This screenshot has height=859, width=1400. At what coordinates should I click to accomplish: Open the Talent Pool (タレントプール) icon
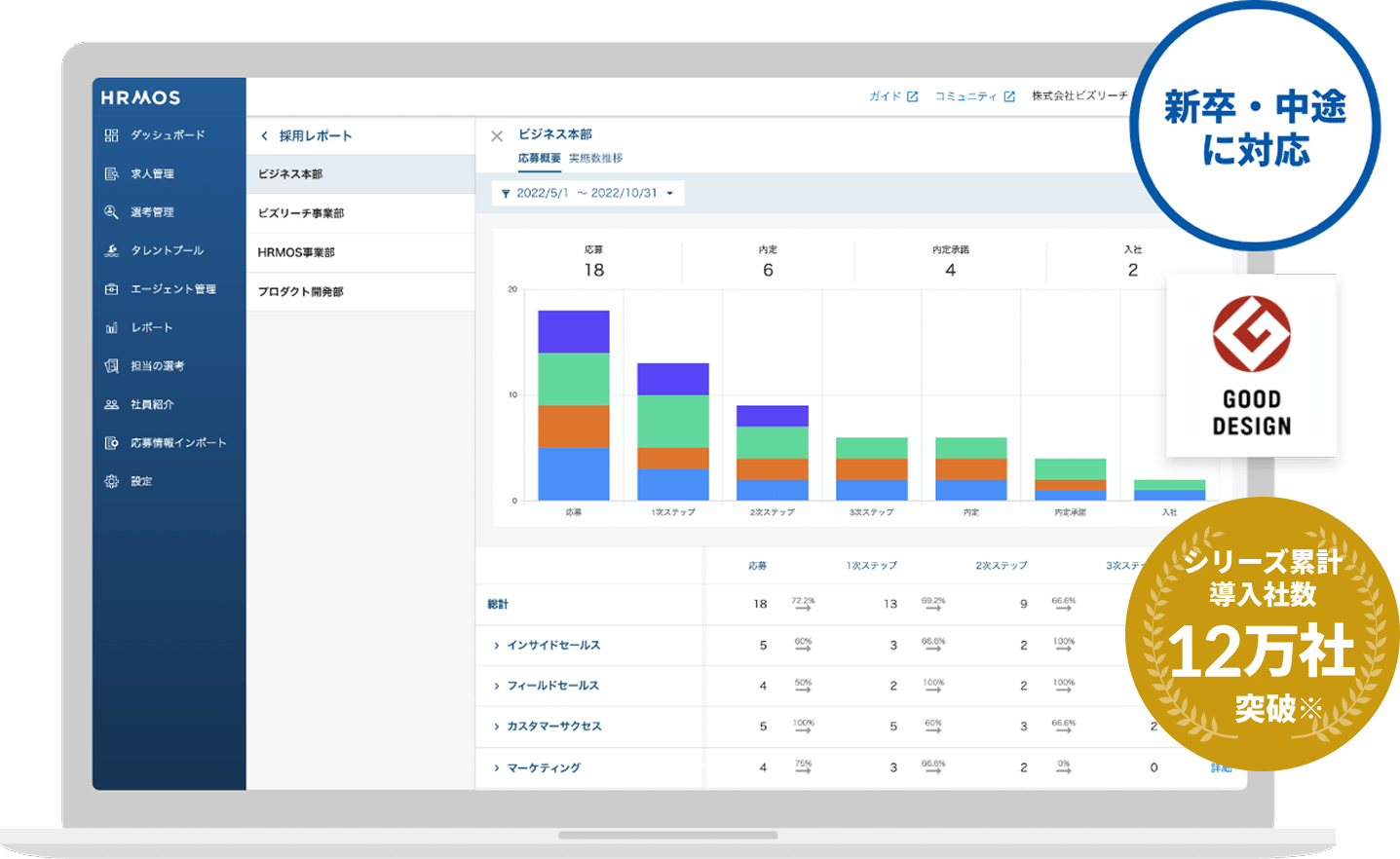pos(111,250)
